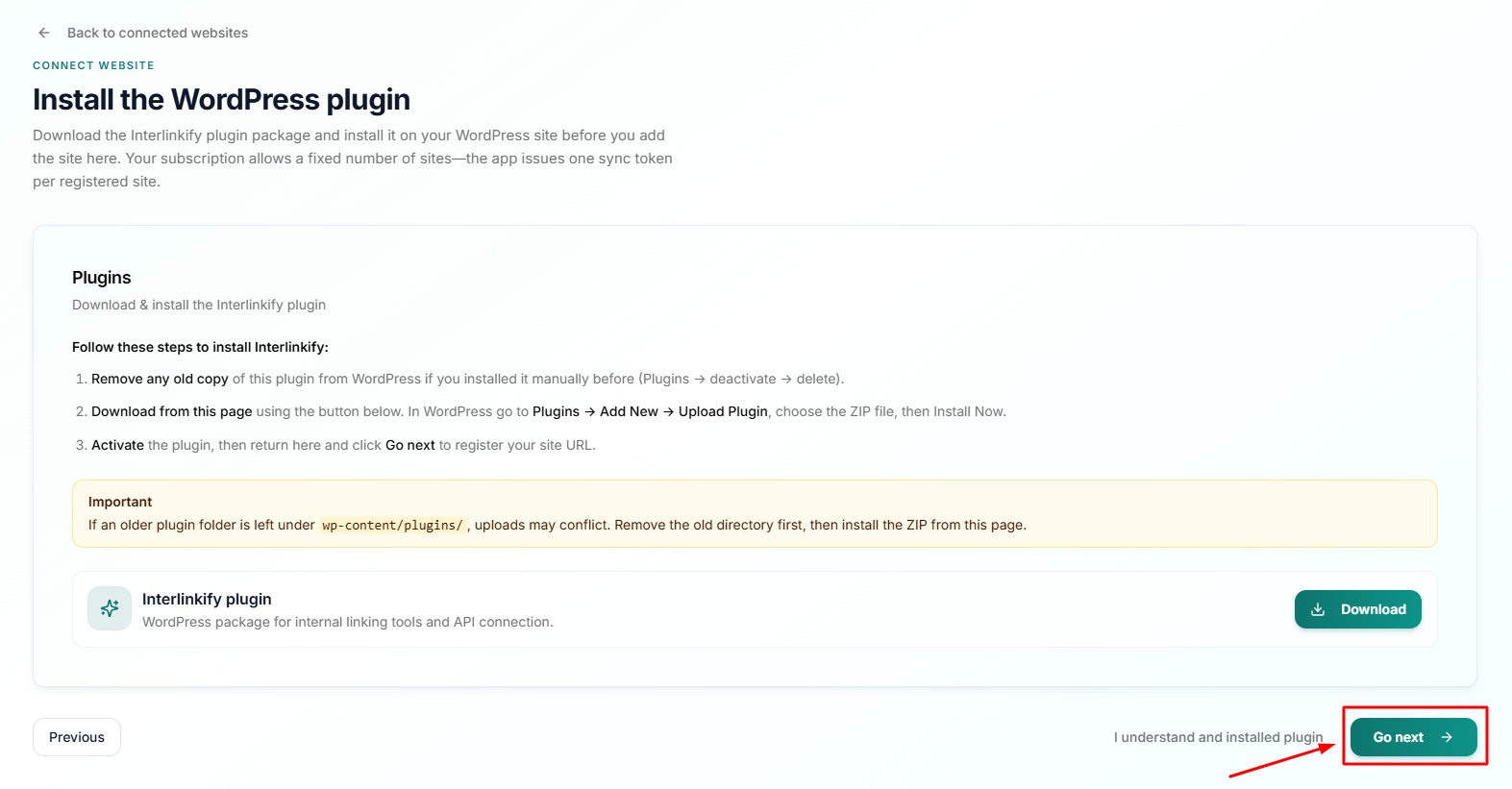Click the Activate step text
1512x789 pixels.
117,445
